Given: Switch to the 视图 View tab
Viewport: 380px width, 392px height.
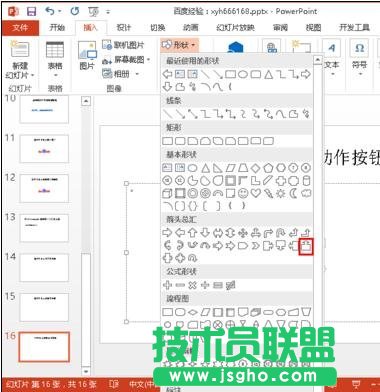Looking at the screenshot, I should click(x=313, y=28).
